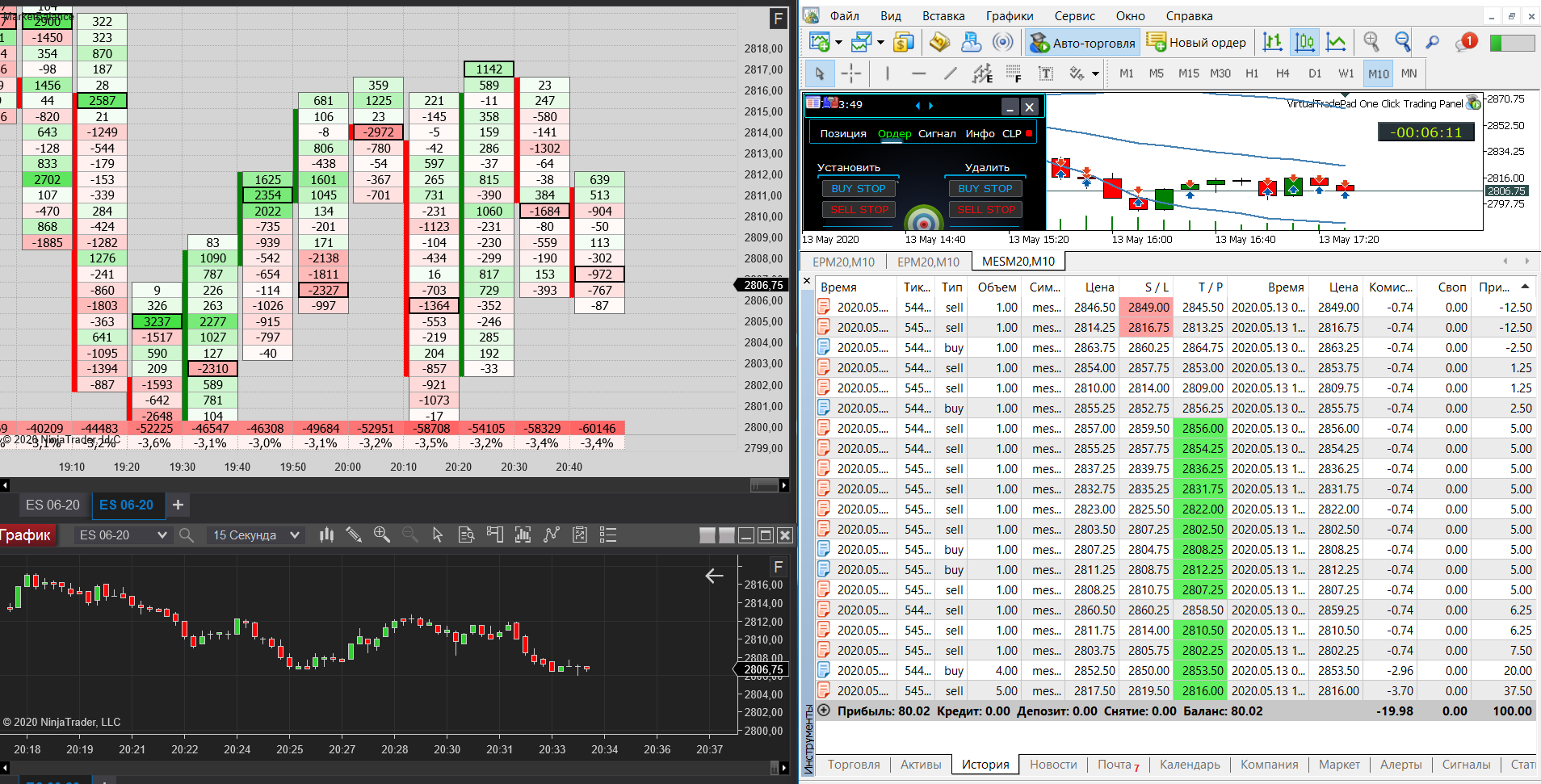Select the D1 timeframe
The image size is (1541, 784).
pos(1315,73)
